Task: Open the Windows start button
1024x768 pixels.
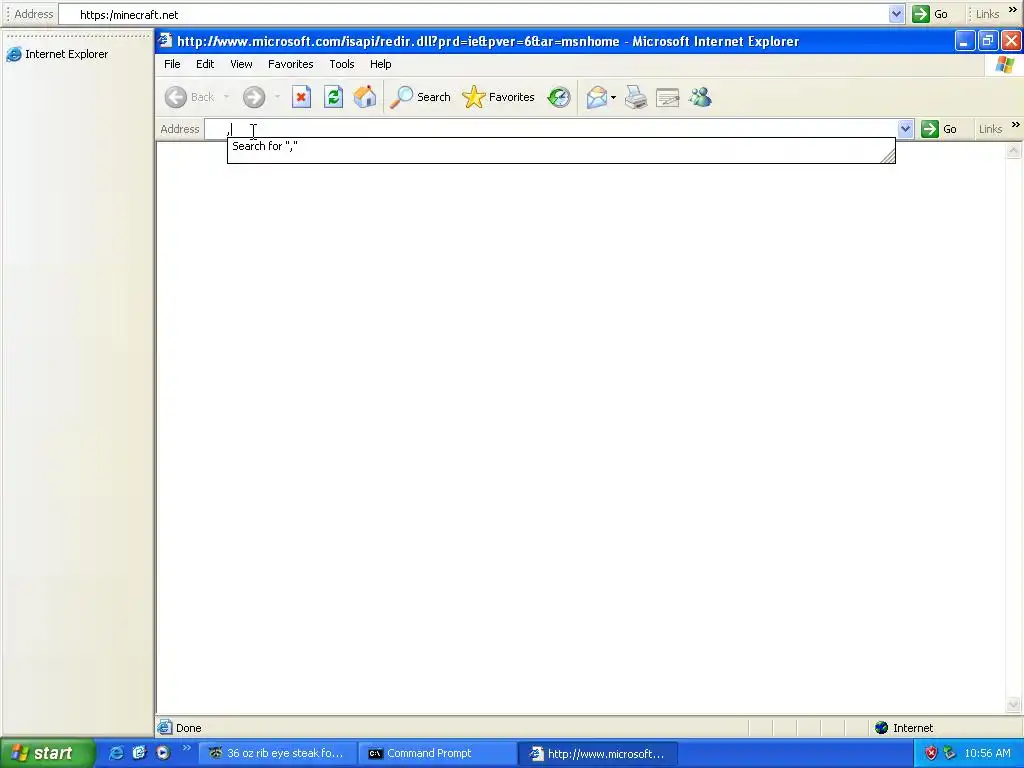Action: [46, 753]
